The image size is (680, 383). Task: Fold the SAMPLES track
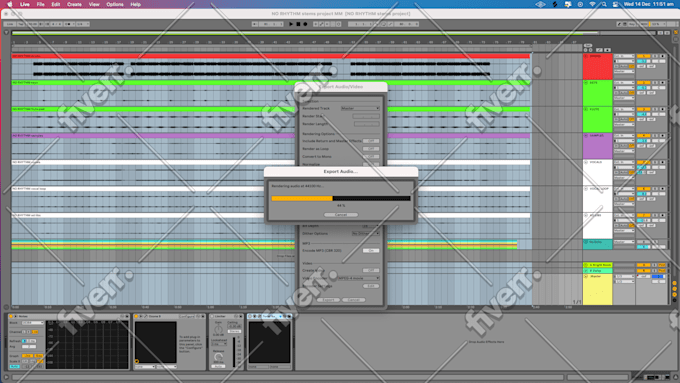pyautogui.click(x=586, y=136)
